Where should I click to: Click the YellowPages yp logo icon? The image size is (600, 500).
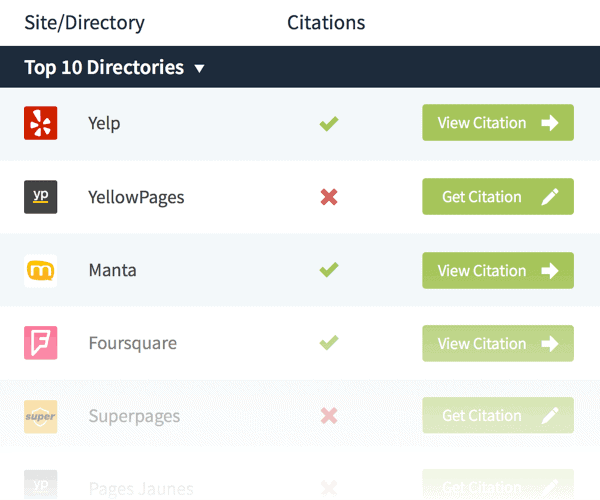coord(41,197)
